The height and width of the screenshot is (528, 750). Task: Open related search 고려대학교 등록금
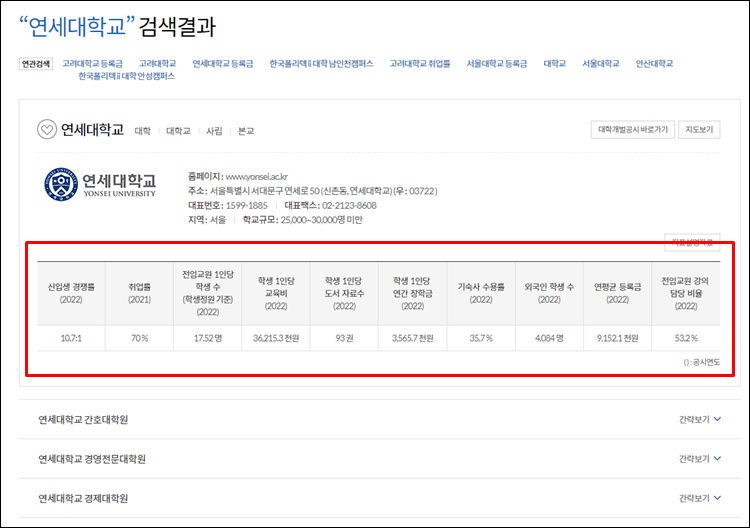tap(92, 64)
